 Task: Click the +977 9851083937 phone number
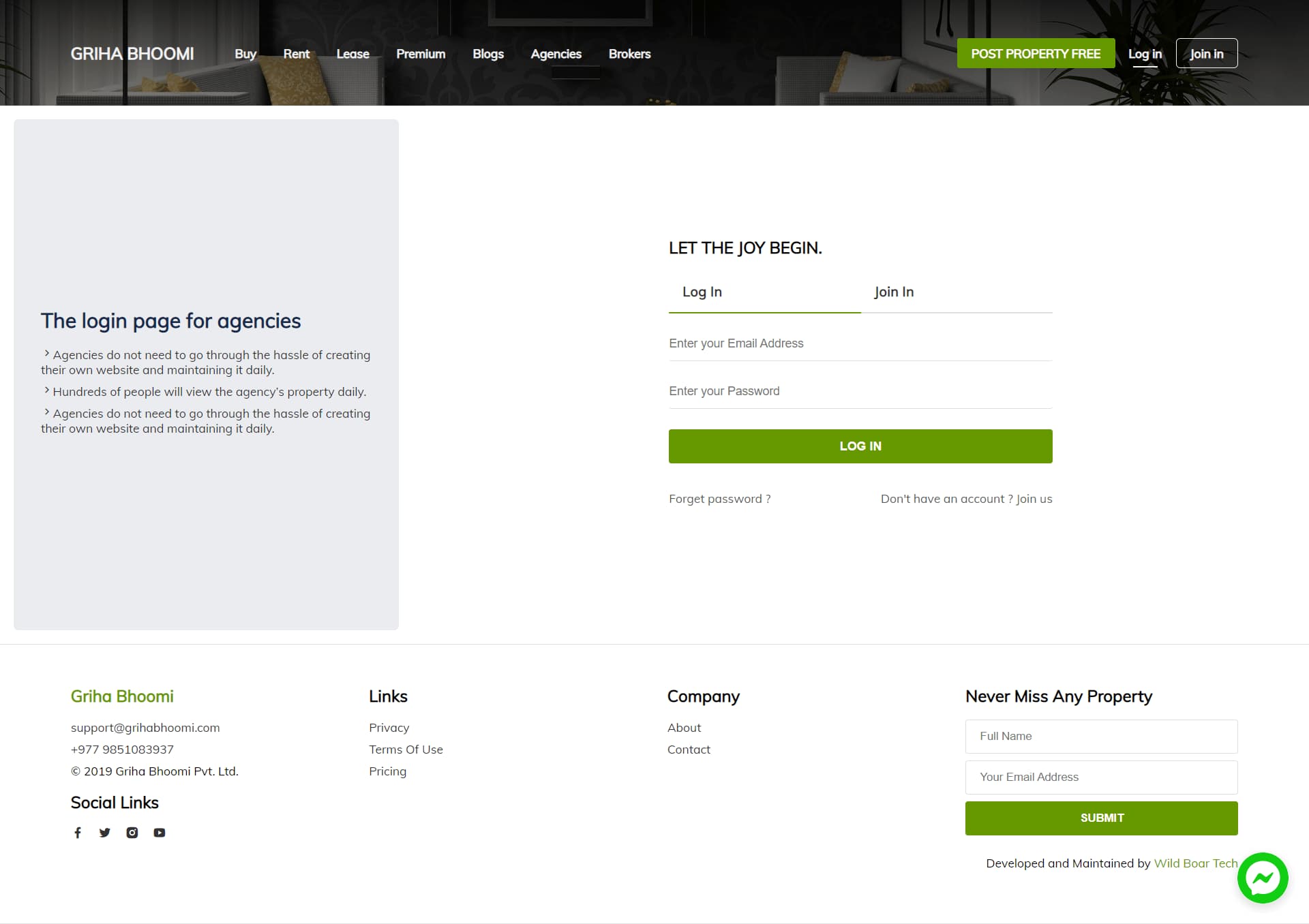tap(122, 750)
